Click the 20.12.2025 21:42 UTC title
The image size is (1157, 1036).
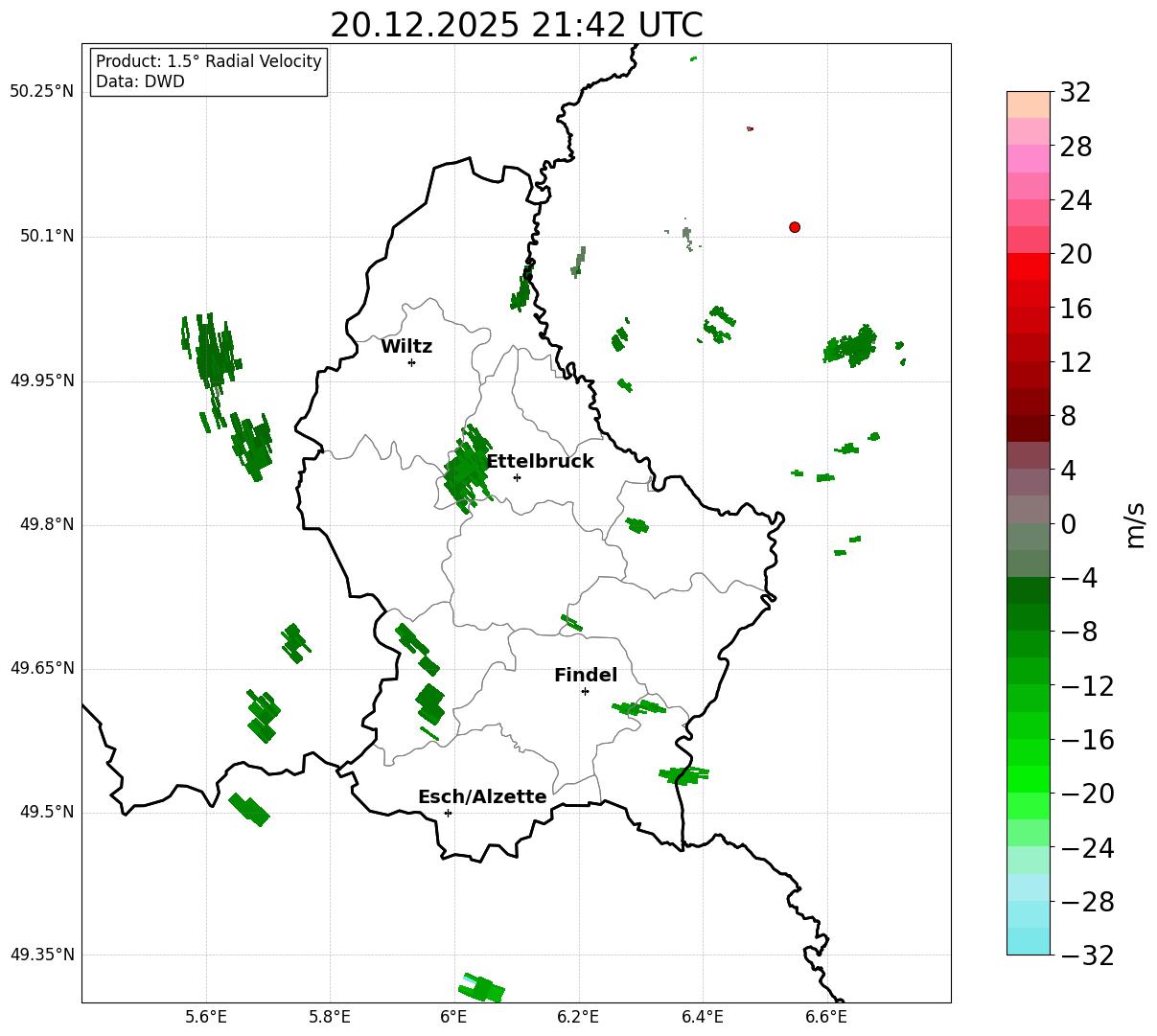click(516, 25)
